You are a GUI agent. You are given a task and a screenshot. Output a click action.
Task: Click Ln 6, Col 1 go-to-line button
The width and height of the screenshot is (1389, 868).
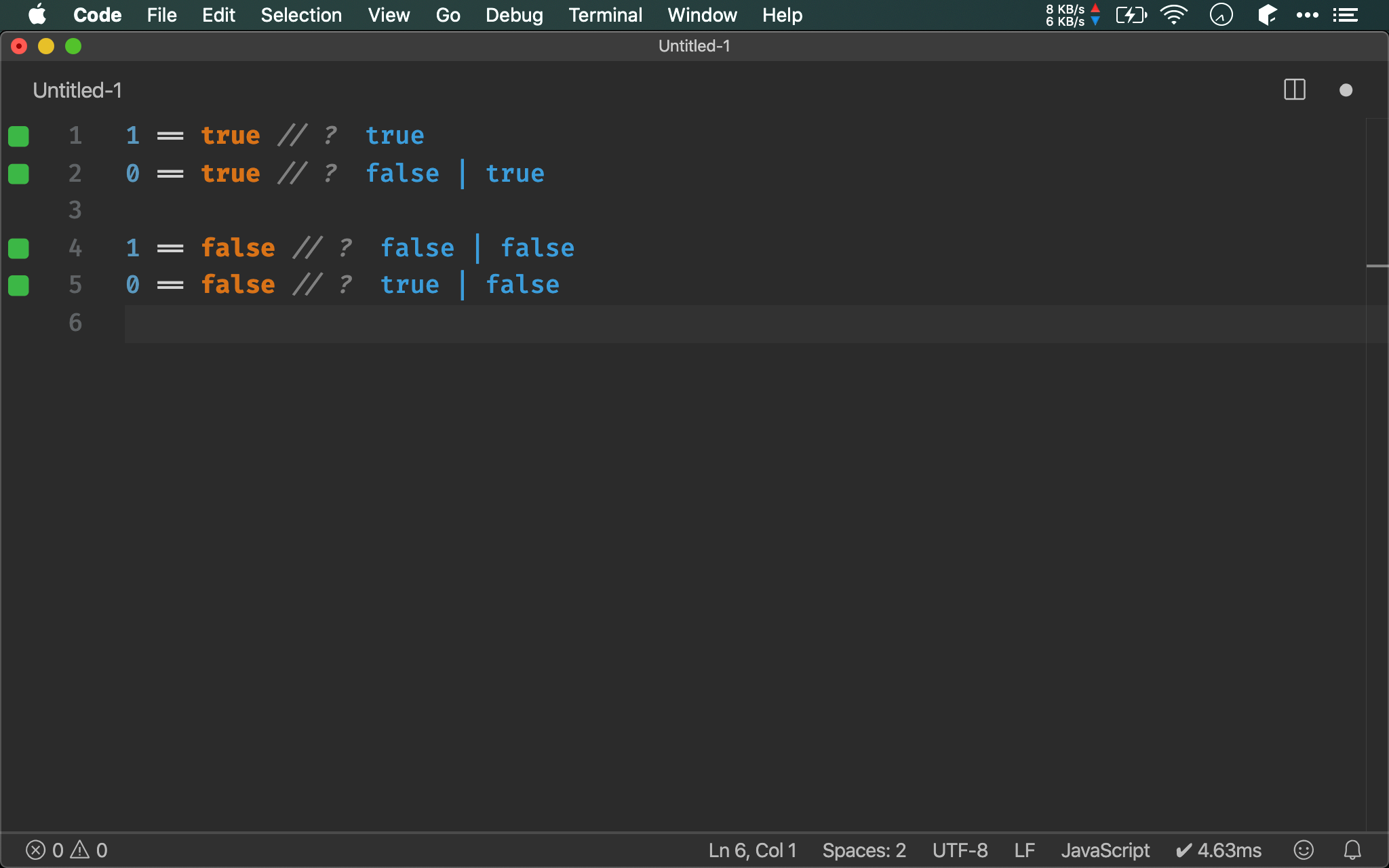[x=752, y=850]
